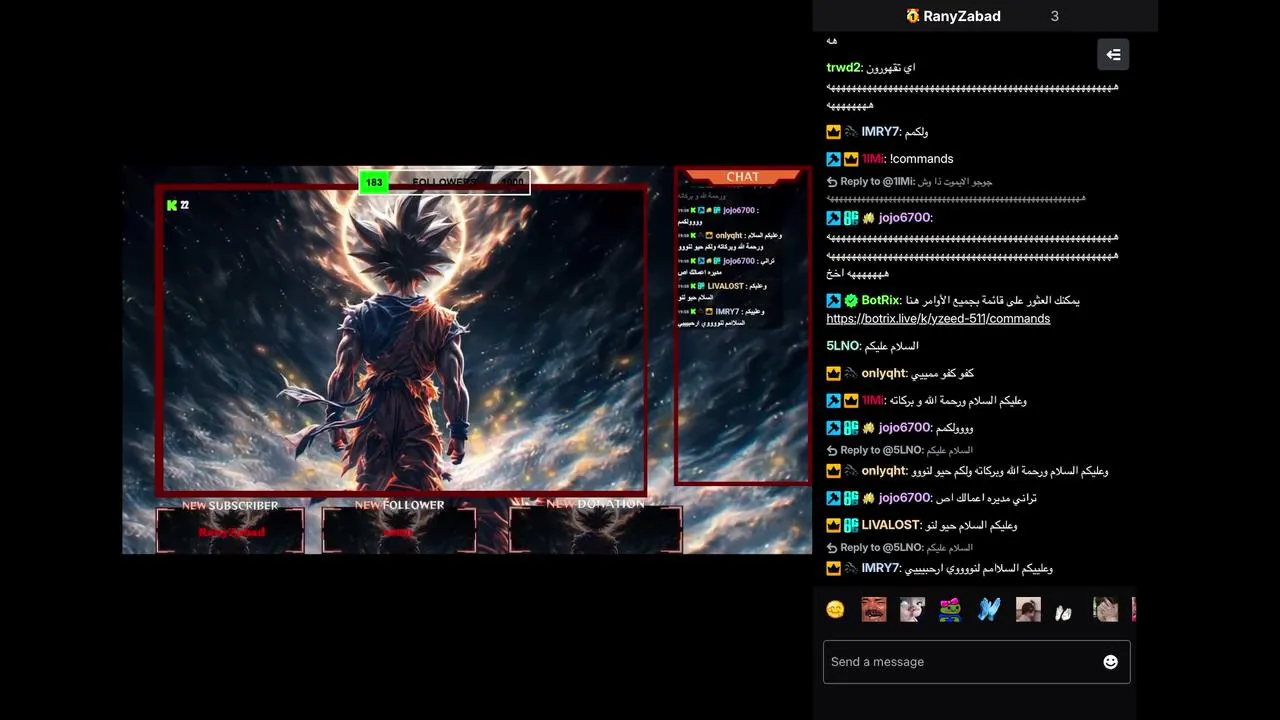The height and width of the screenshot is (720, 1280).
Task: Click the !commands message text
Action: (921, 159)
